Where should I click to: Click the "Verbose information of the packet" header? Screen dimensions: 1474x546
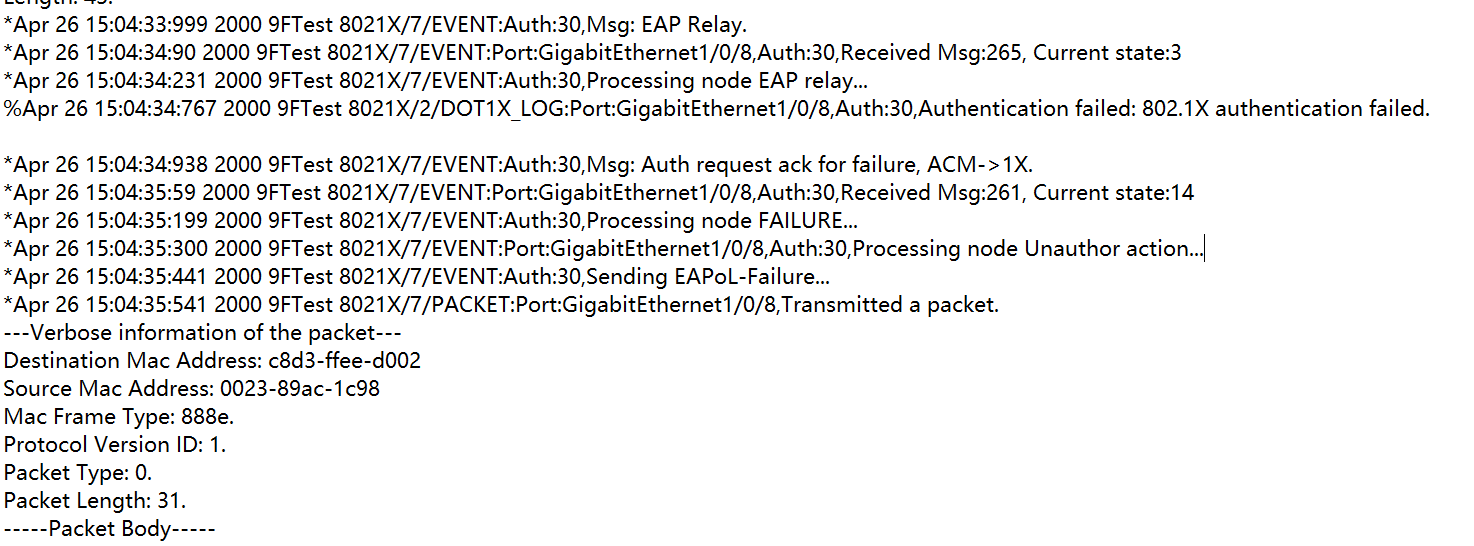click(202, 333)
